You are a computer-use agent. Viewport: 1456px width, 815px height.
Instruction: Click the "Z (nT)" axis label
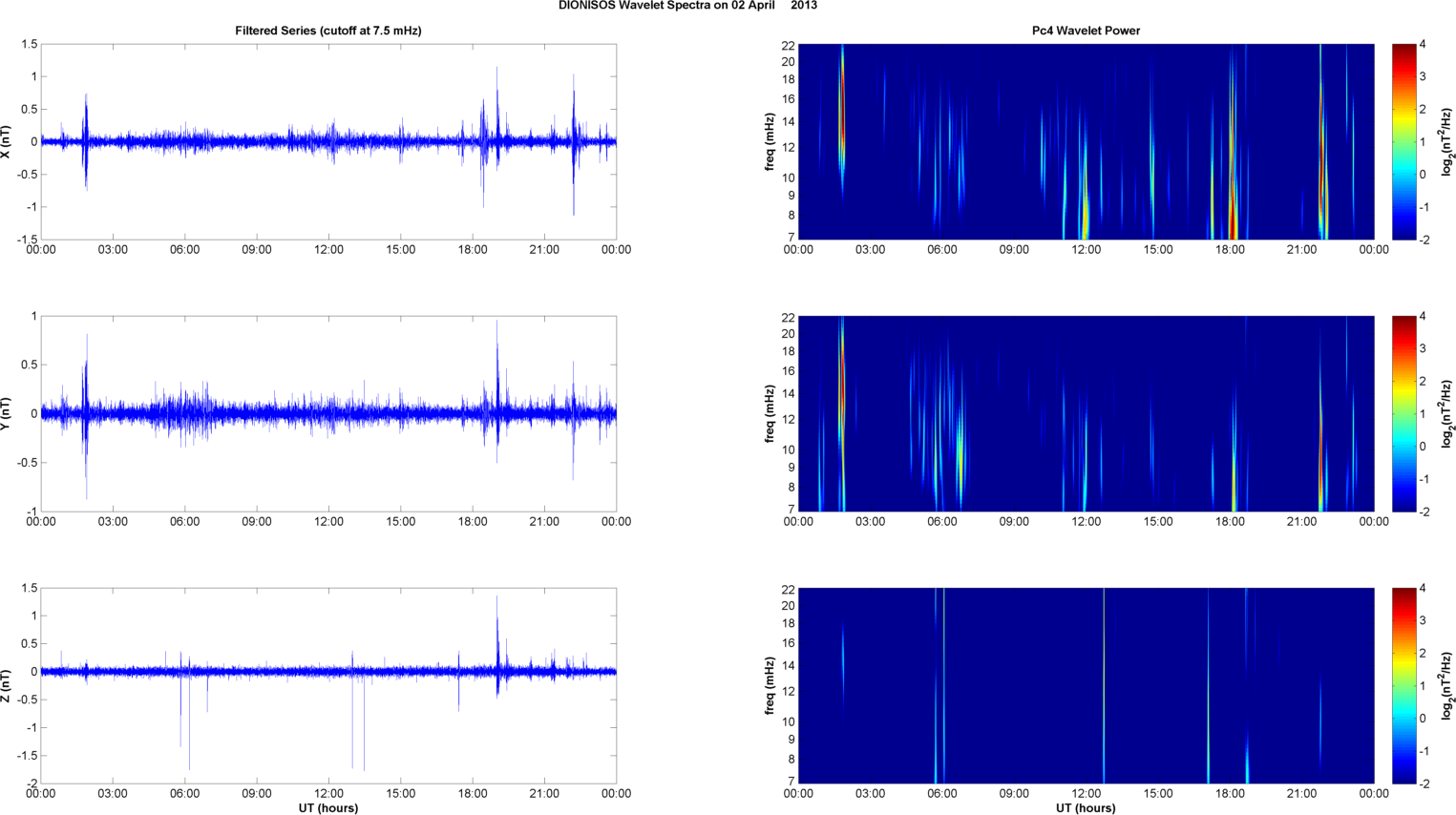point(7,686)
